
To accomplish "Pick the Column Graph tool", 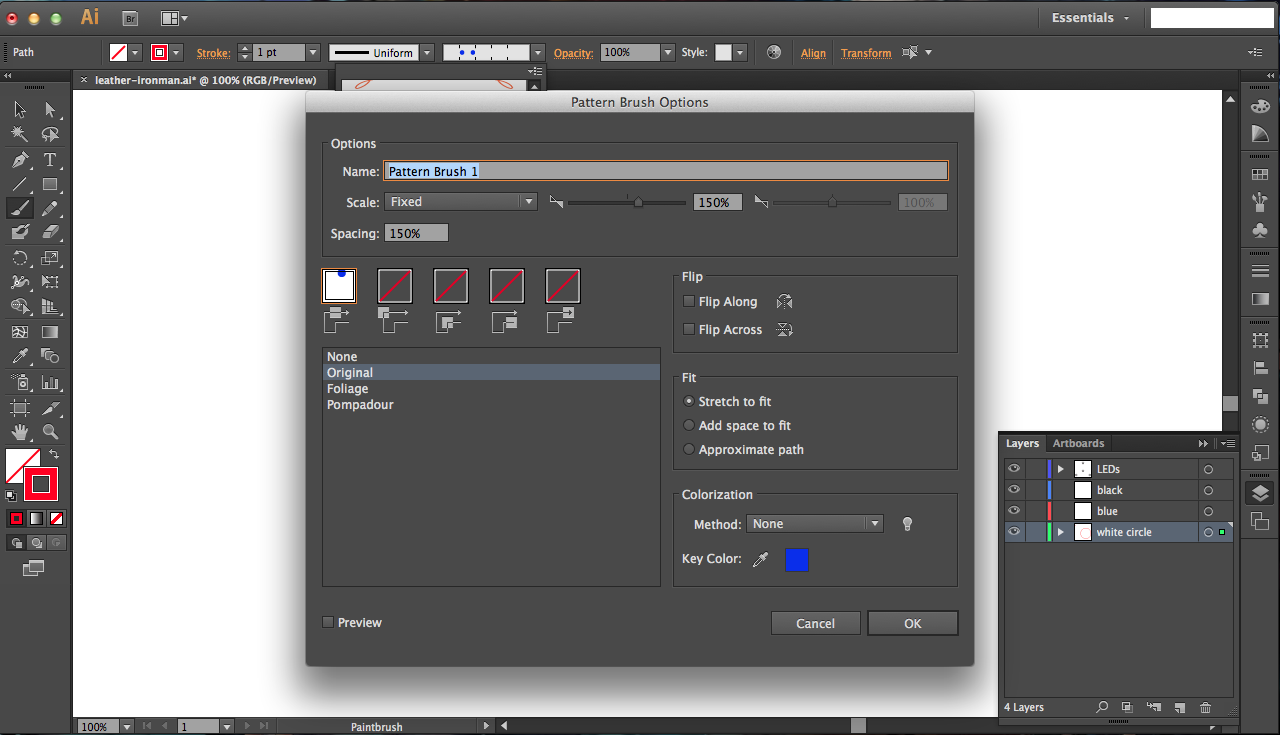I will [50, 382].
